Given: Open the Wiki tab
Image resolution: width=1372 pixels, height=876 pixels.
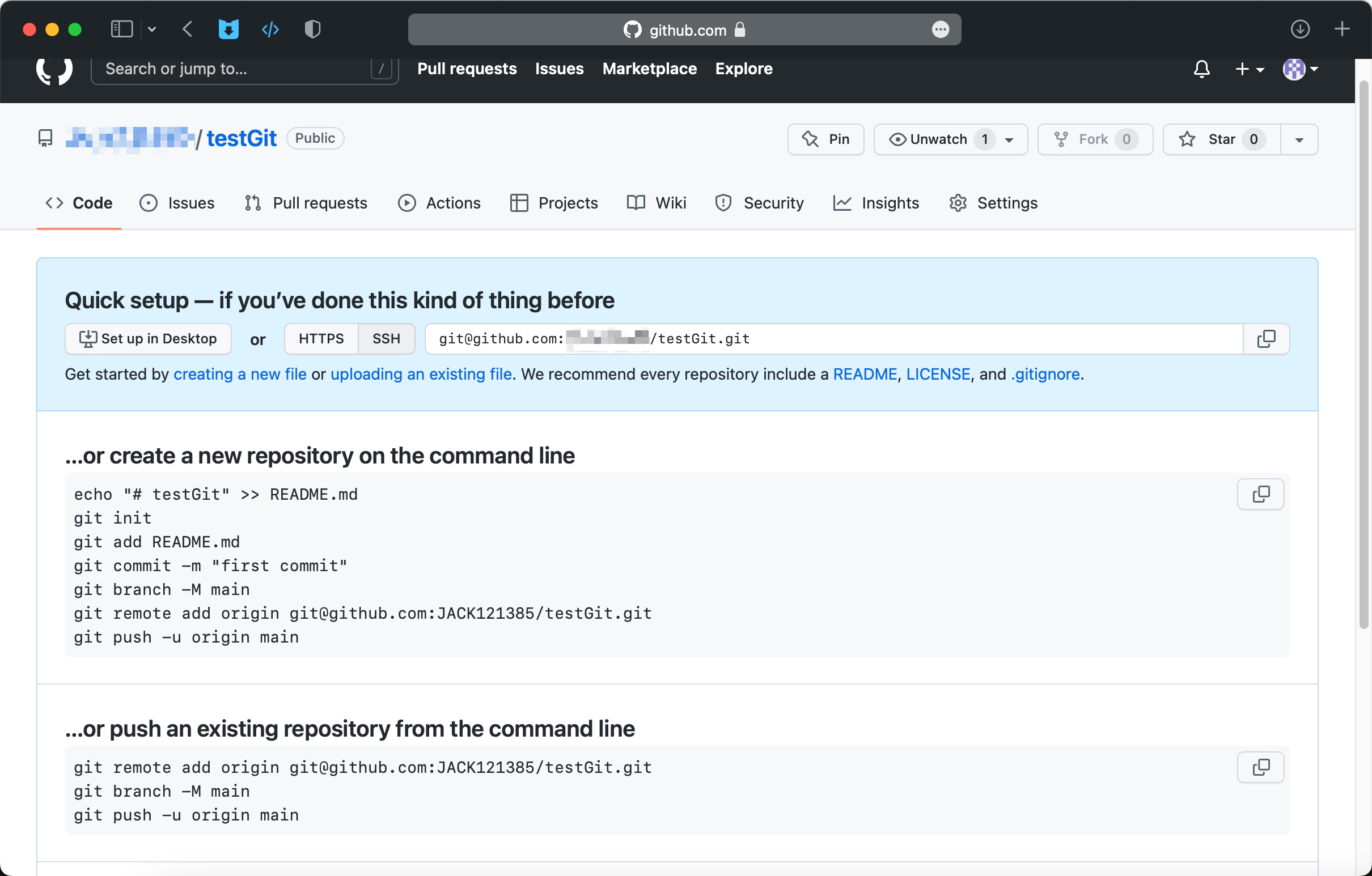Looking at the screenshot, I should [x=657, y=203].
